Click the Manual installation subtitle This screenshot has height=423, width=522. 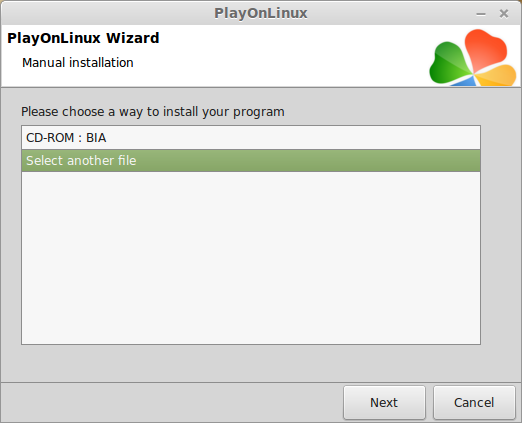pos(78,63)
